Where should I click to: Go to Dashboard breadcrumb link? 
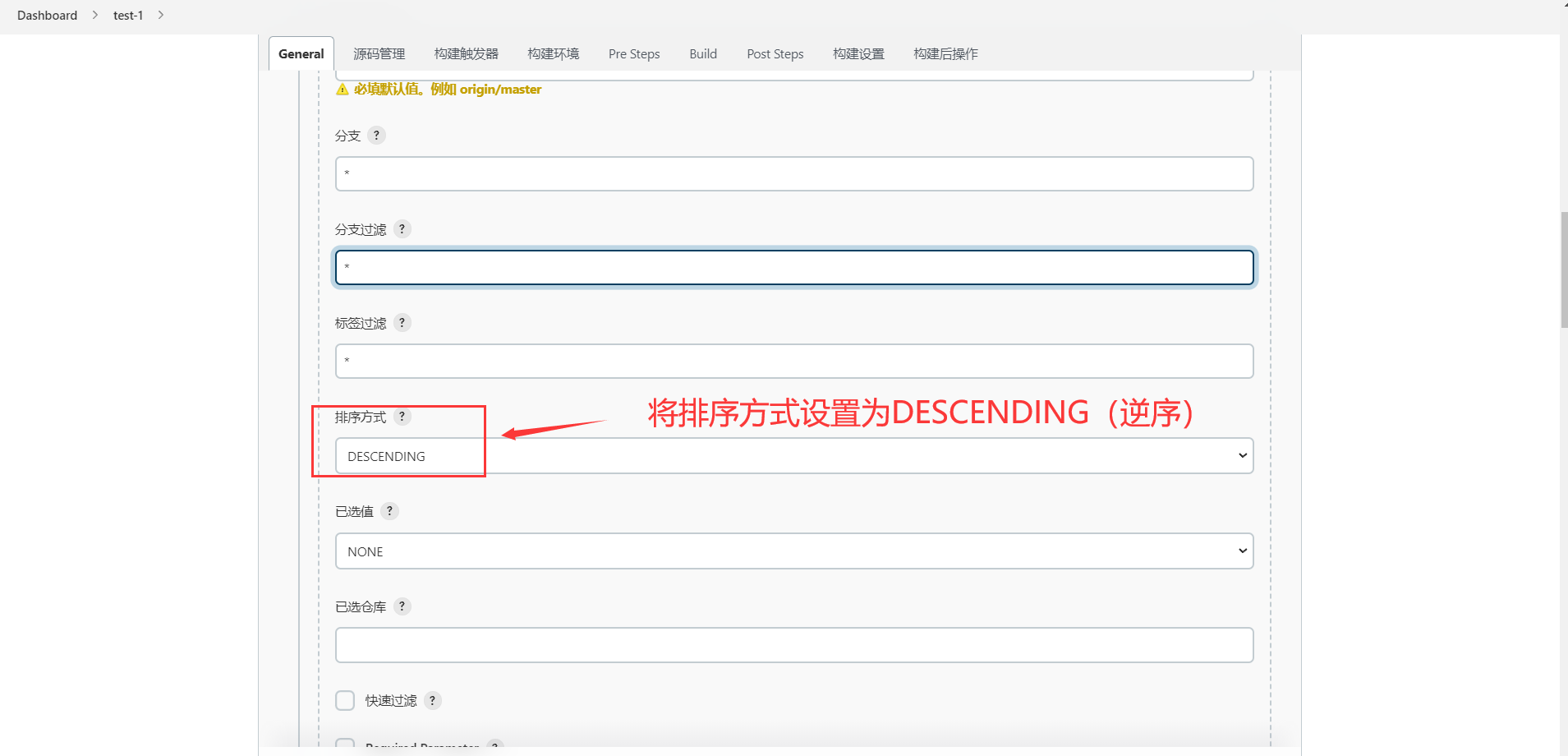47,15
